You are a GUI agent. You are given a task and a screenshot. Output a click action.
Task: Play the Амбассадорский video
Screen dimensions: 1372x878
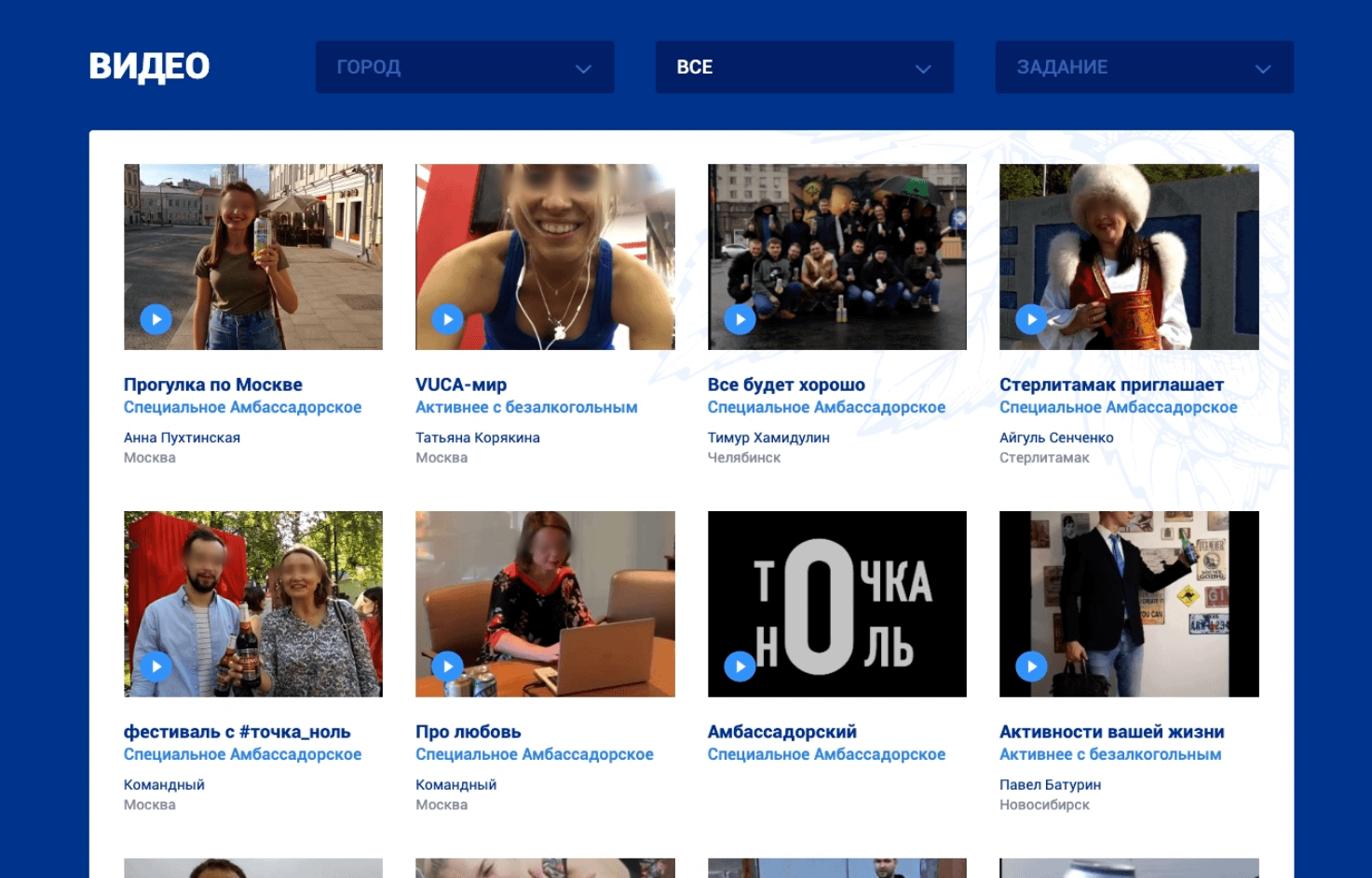click(x=740, y=667)
